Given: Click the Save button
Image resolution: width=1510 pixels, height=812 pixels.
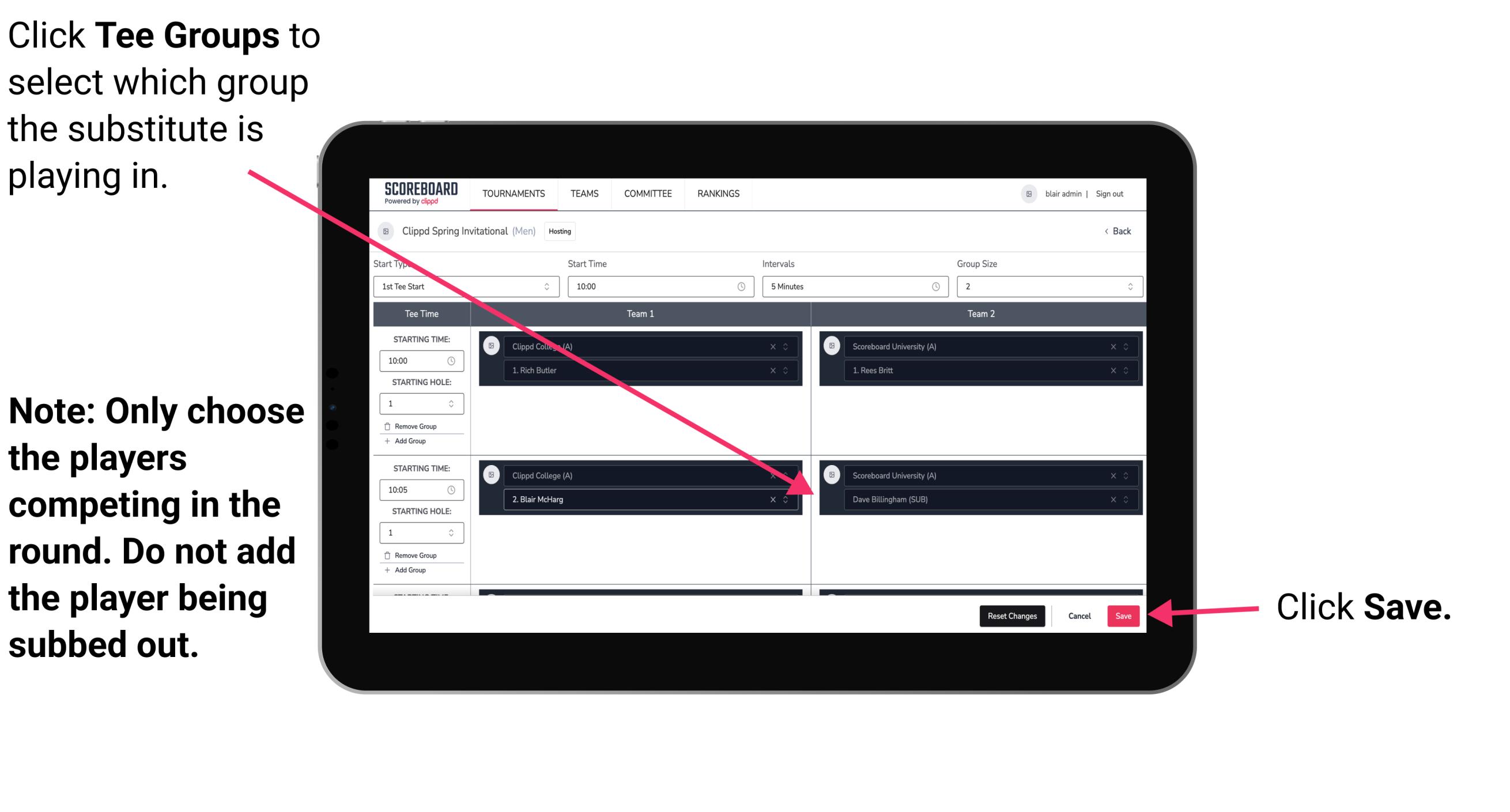Looking at the screenshot, I should (x=1123, y=615).
